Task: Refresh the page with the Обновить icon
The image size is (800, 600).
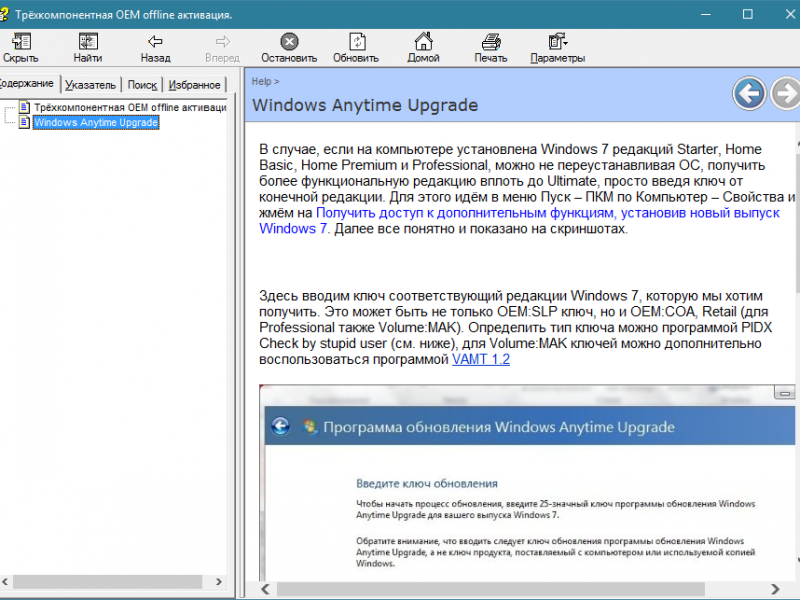Action: point(356,42)
